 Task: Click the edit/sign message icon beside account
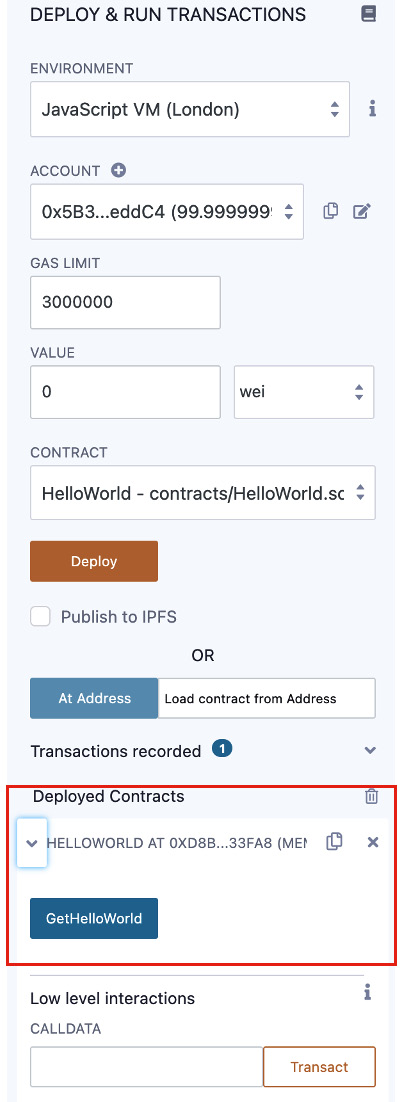point(361,211)
